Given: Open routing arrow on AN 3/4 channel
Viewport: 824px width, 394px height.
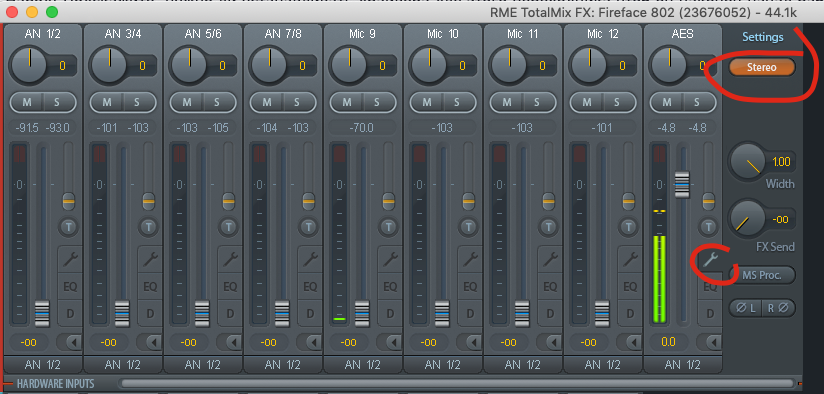Looking at the screenshot, I should [x=149, y=343].
